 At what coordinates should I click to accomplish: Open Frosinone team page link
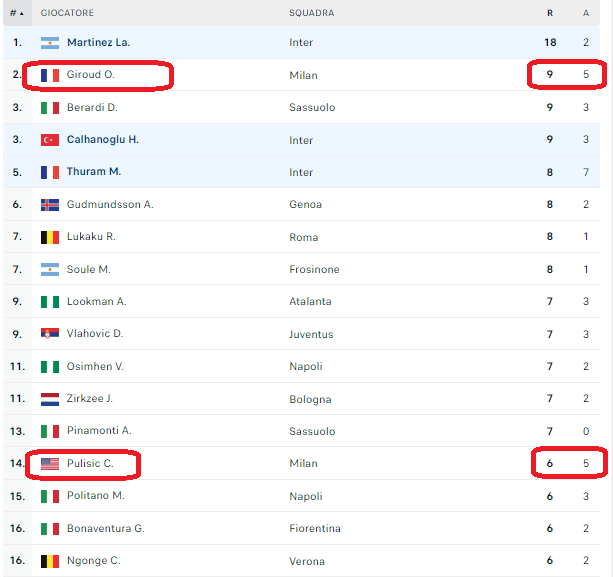(x=314, y=269)
